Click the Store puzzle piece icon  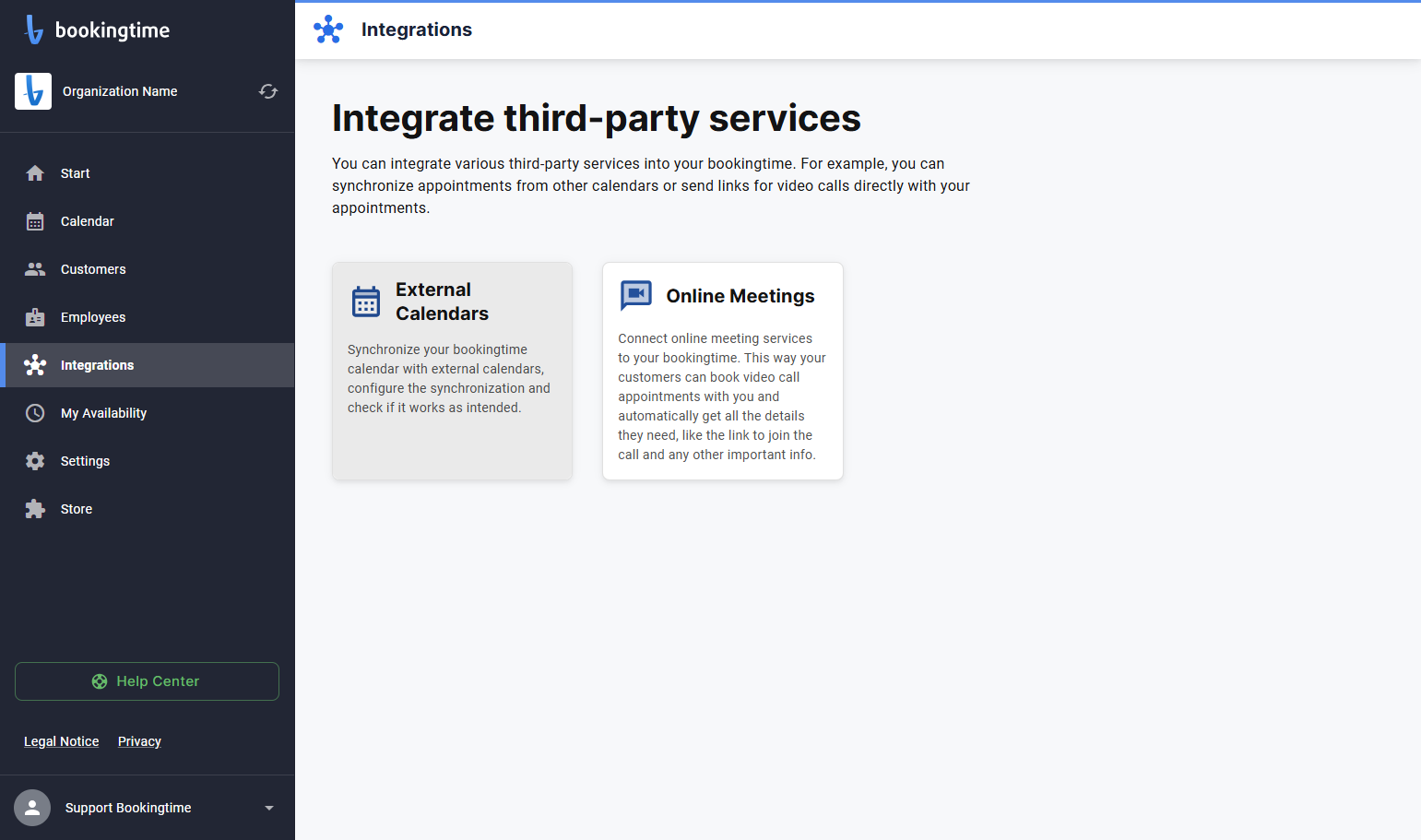[x=35, y=509]
